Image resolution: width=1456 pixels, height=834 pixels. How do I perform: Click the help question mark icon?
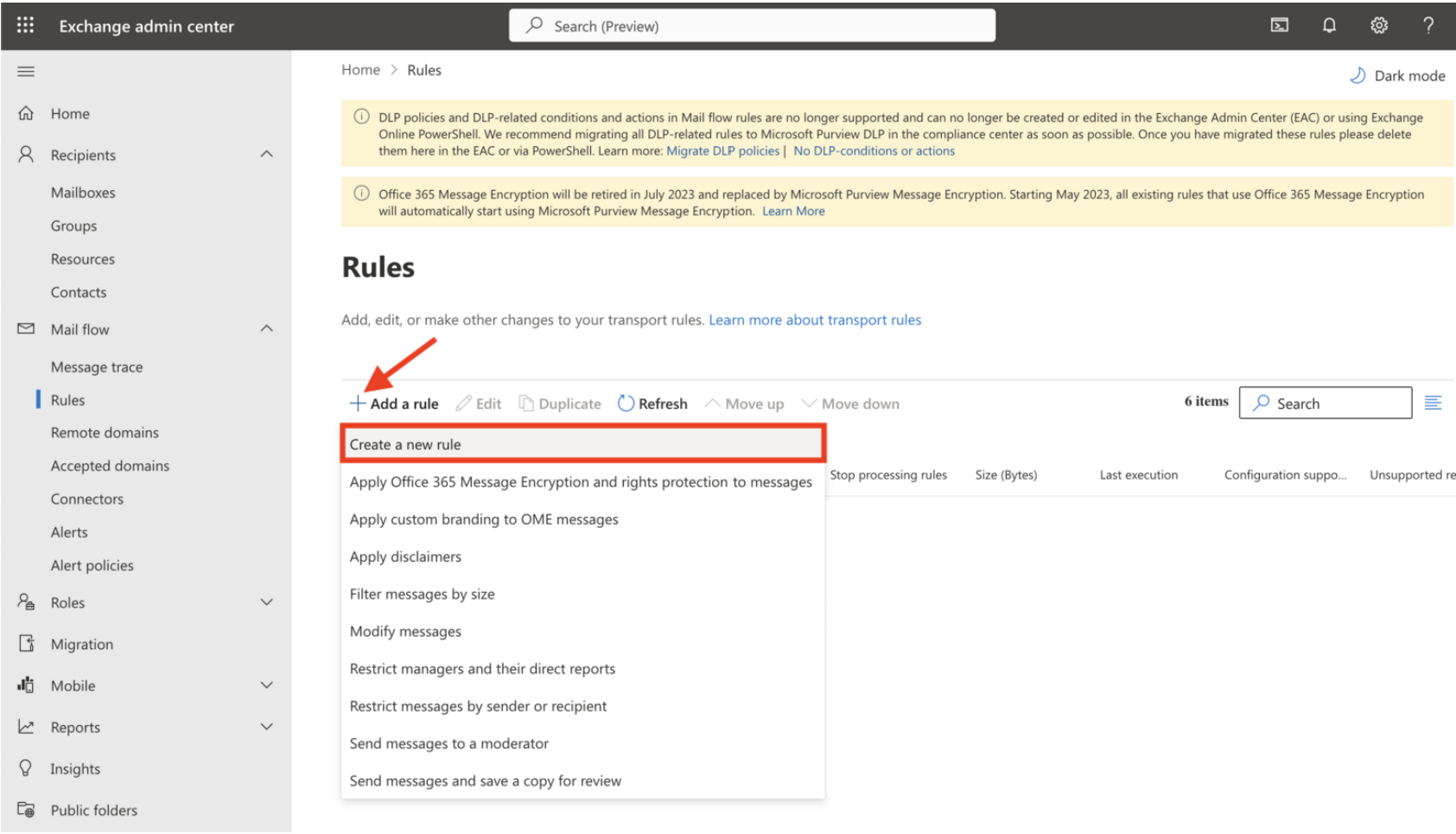(1428, 25)
